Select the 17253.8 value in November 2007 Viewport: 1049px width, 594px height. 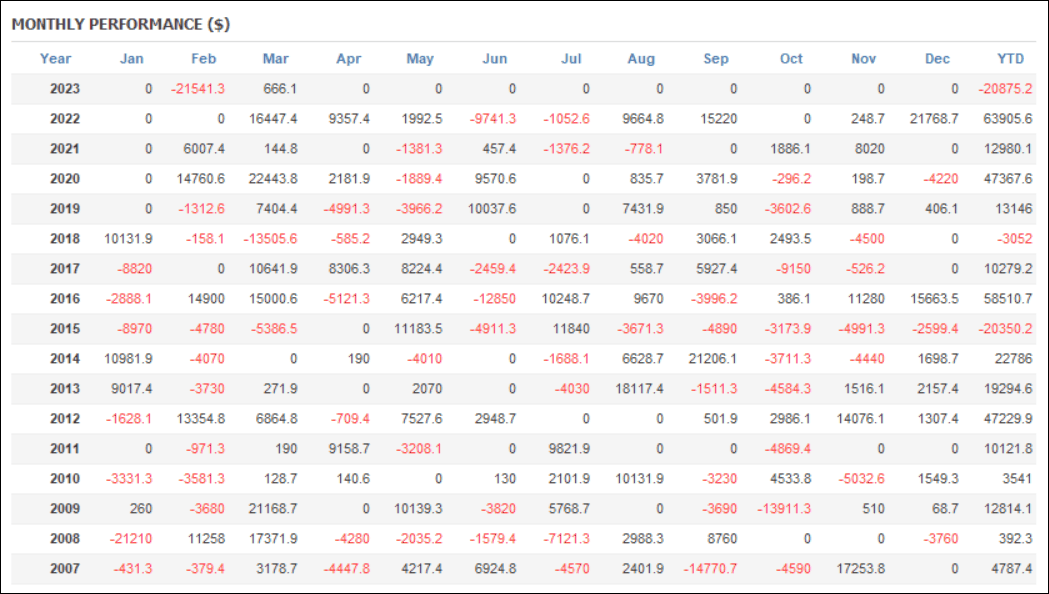(857, 569)
